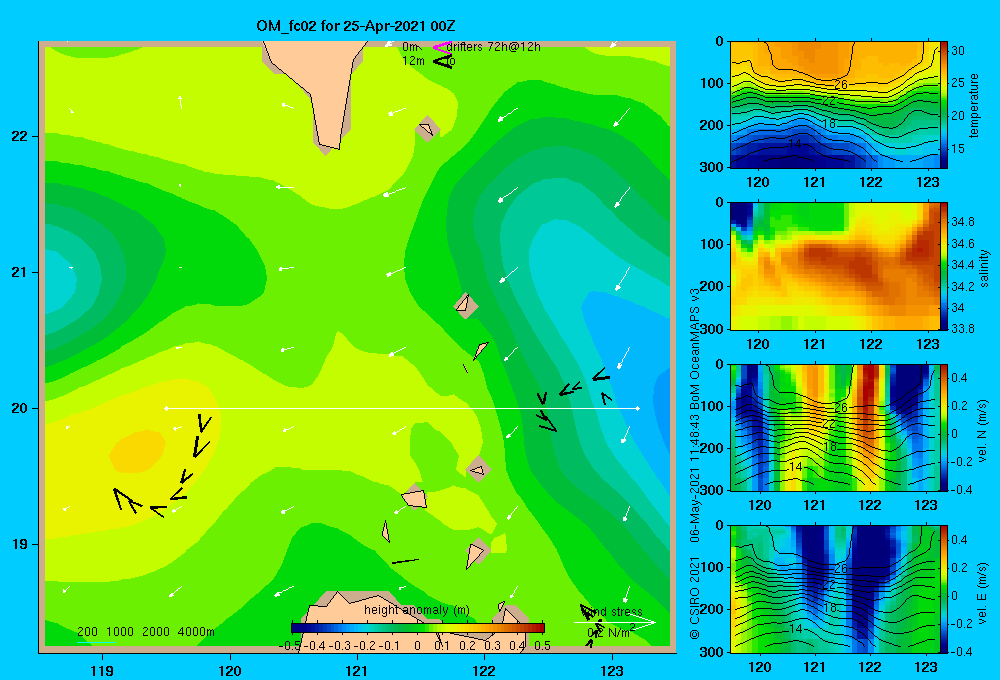Select the 'vel. N (m/s)' axis label
The width and height of the screenshot is (1000, 680).
pyautogui.click(x=983, y=431)
